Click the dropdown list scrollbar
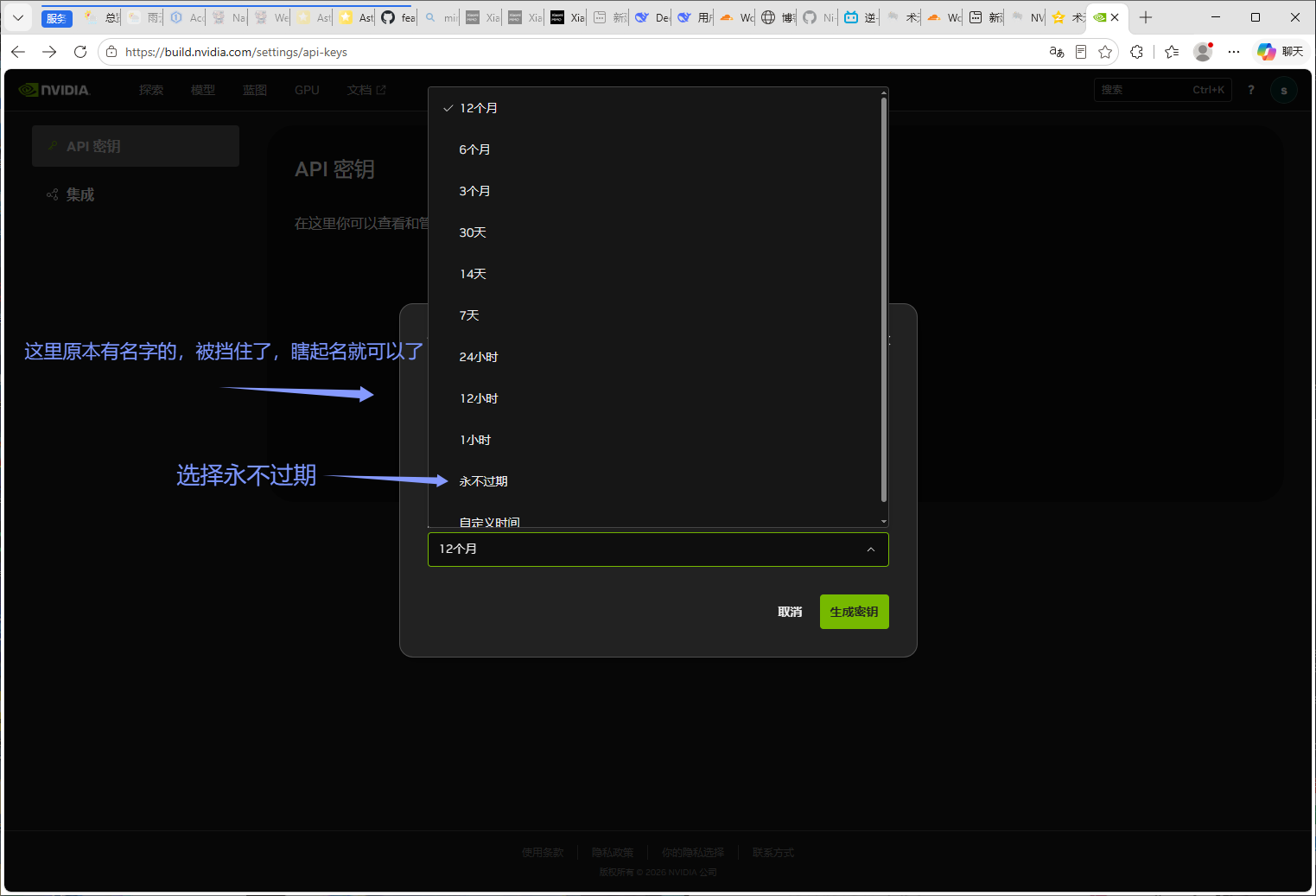 [x=884, y=299]
